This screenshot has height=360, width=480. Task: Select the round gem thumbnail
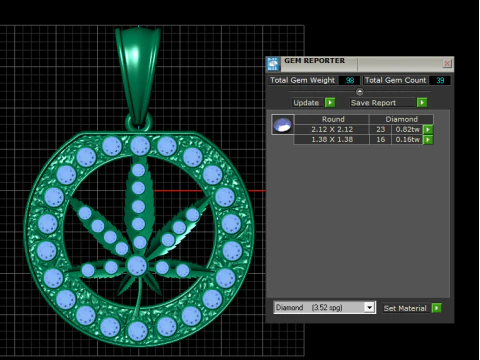[283, 124]
